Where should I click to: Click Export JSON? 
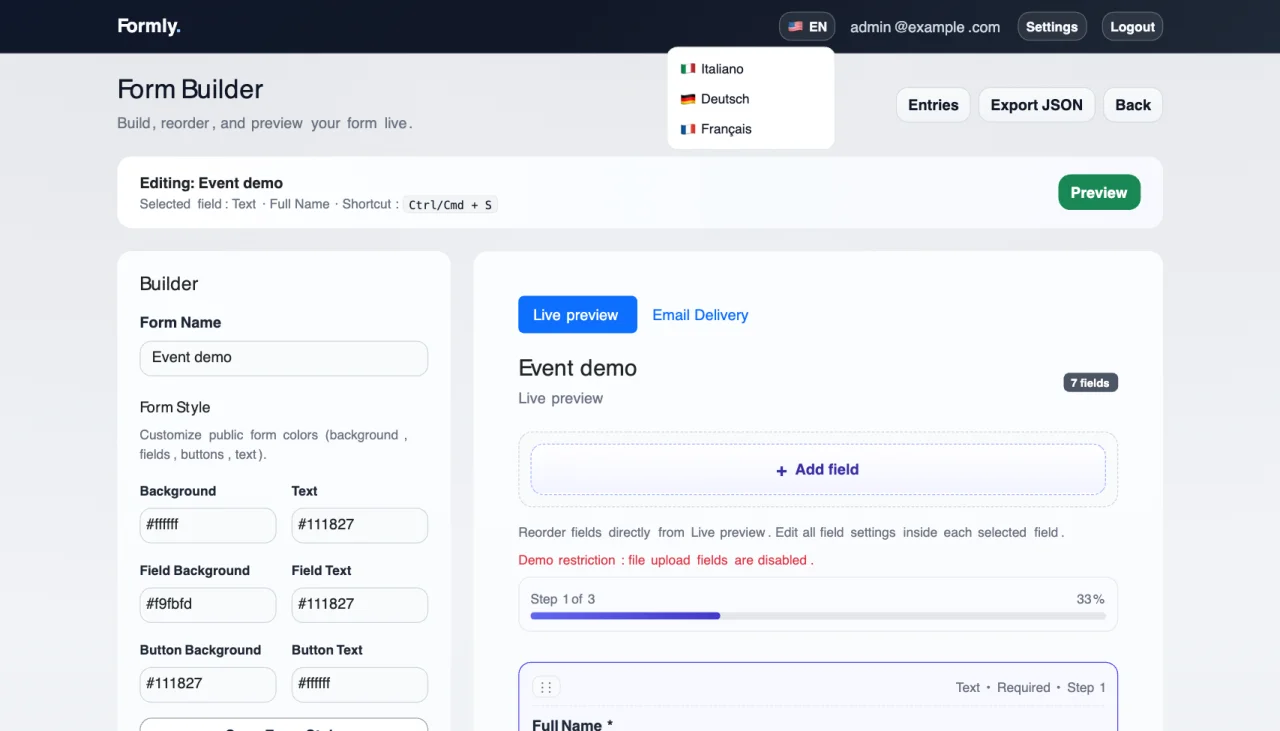(1036, 105)
